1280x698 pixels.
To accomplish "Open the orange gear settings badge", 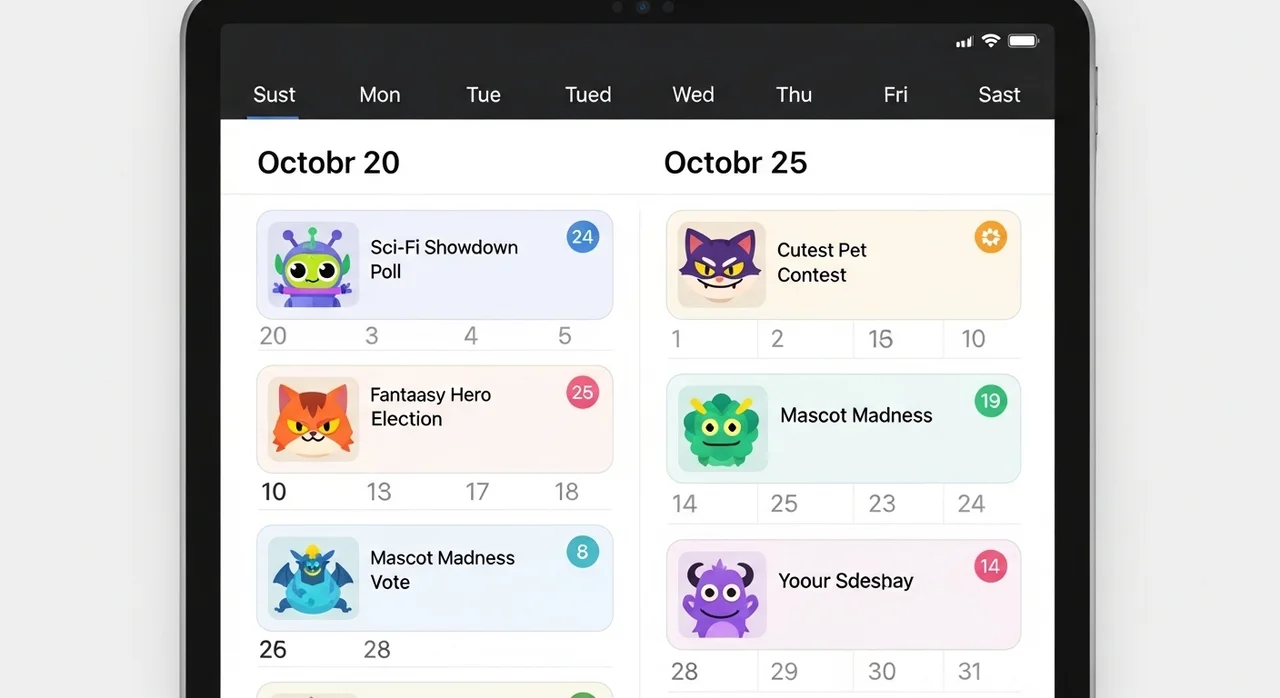I will (990, 238).
